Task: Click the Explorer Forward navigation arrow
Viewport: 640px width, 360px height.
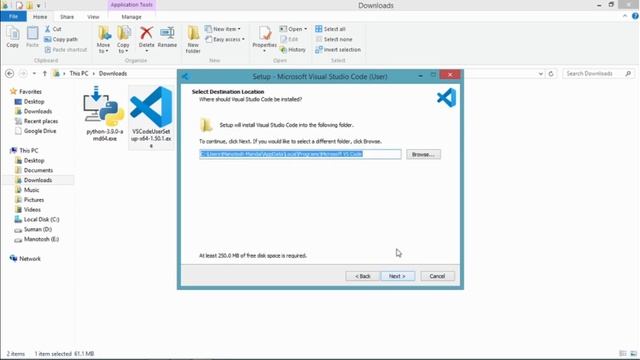Action: (23, 73)
